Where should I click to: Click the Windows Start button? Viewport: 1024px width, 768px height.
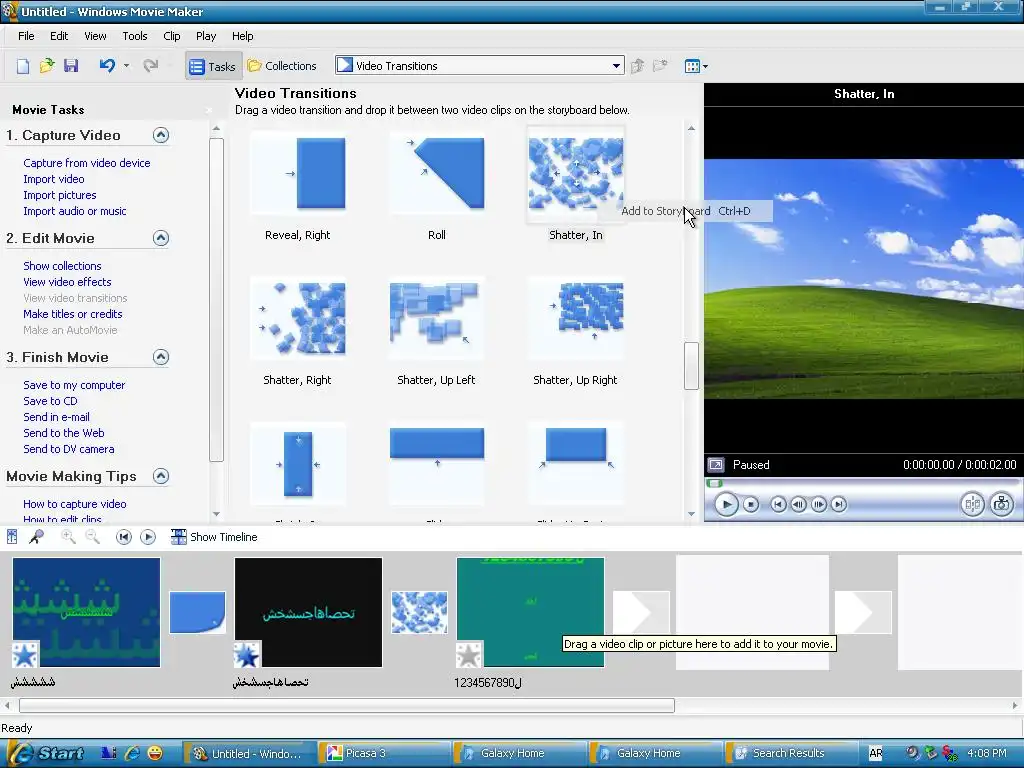(46, 753)
